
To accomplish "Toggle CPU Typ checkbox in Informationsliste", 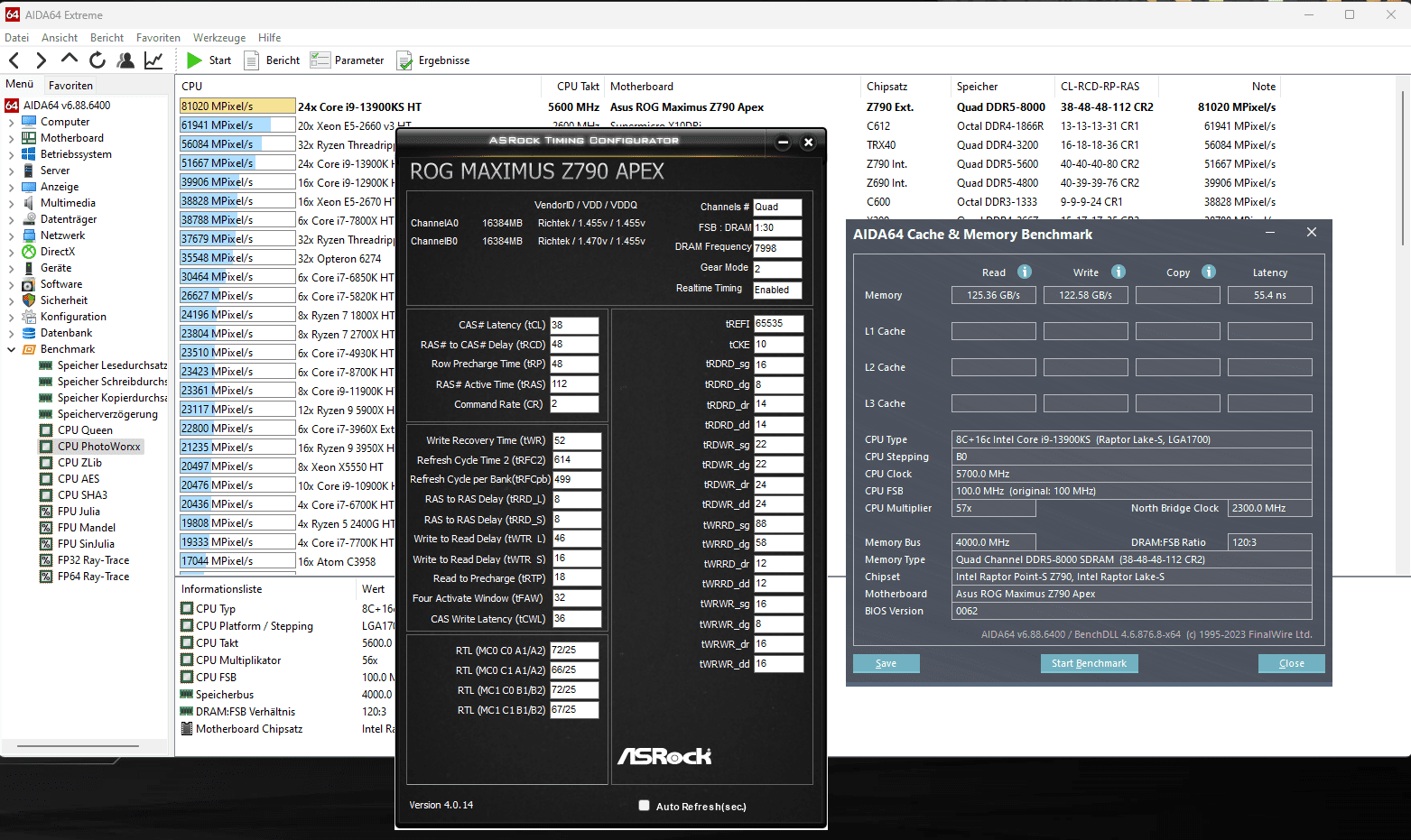I will point(187,609).
